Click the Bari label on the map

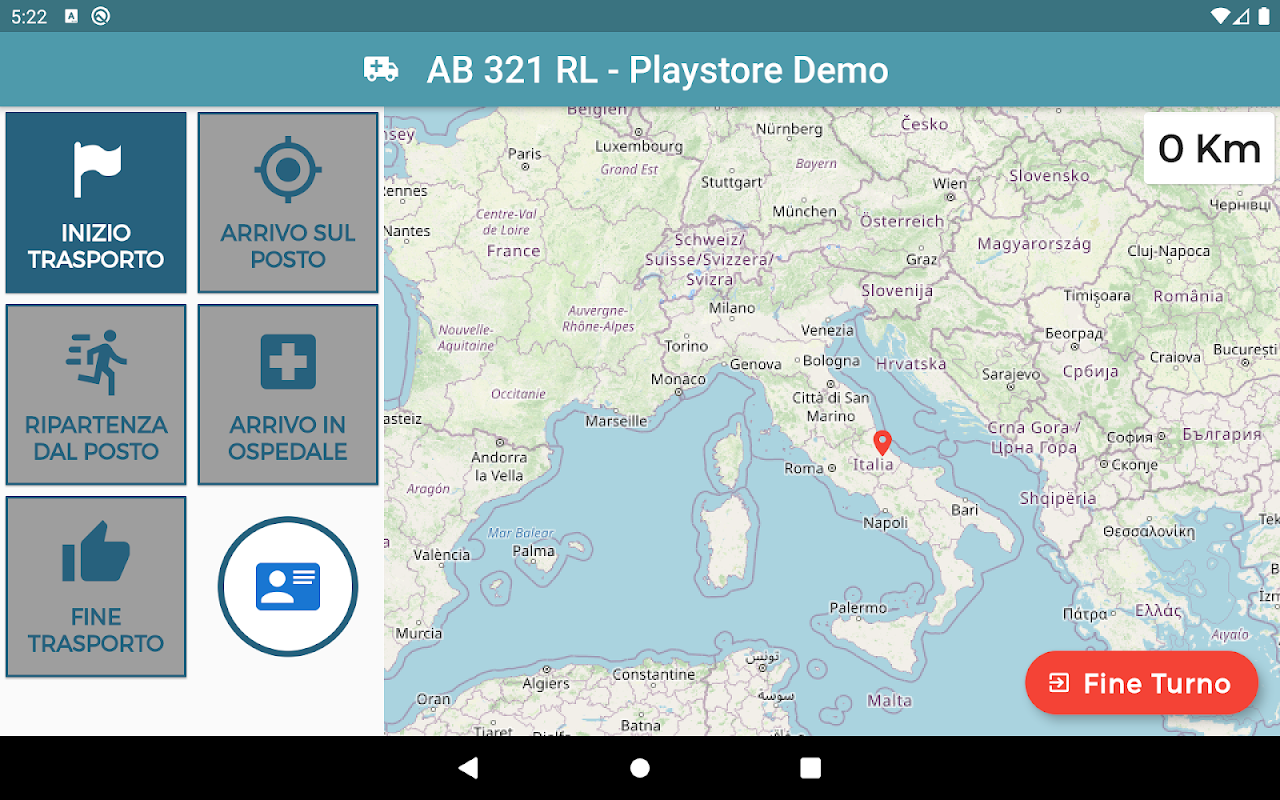965,509
